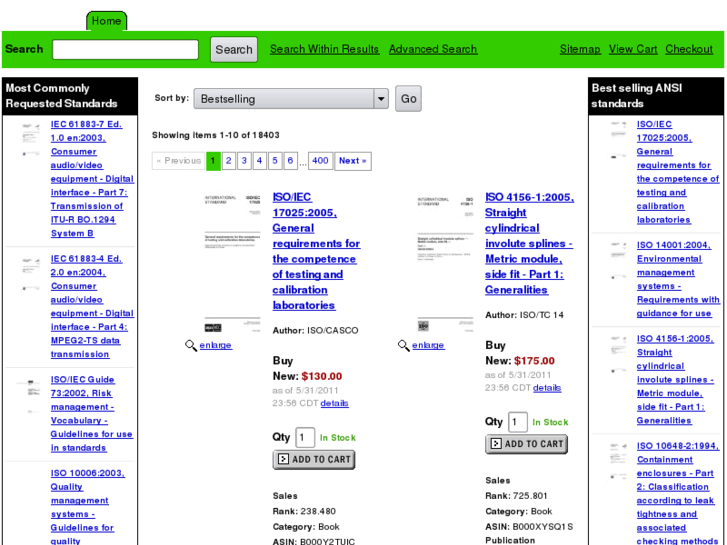
Task: Click the green-bar Search button
Action: coord(234,49)
